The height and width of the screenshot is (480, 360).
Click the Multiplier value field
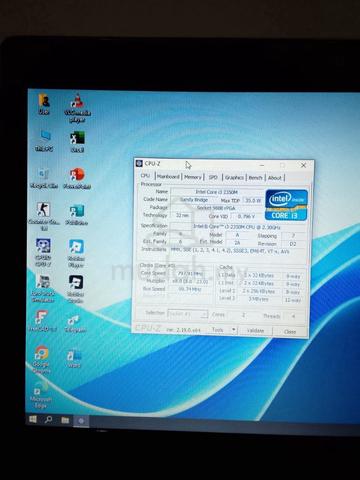point(190,281)
